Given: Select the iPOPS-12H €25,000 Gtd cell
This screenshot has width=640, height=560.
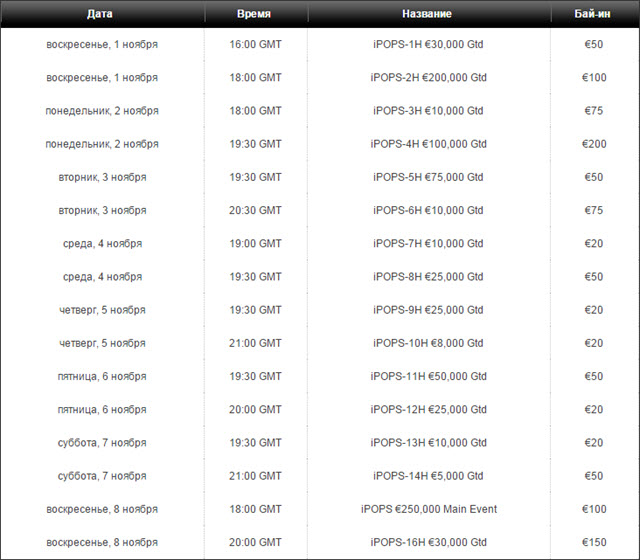Looking at the screenshot, I should (x=429, y=409).
